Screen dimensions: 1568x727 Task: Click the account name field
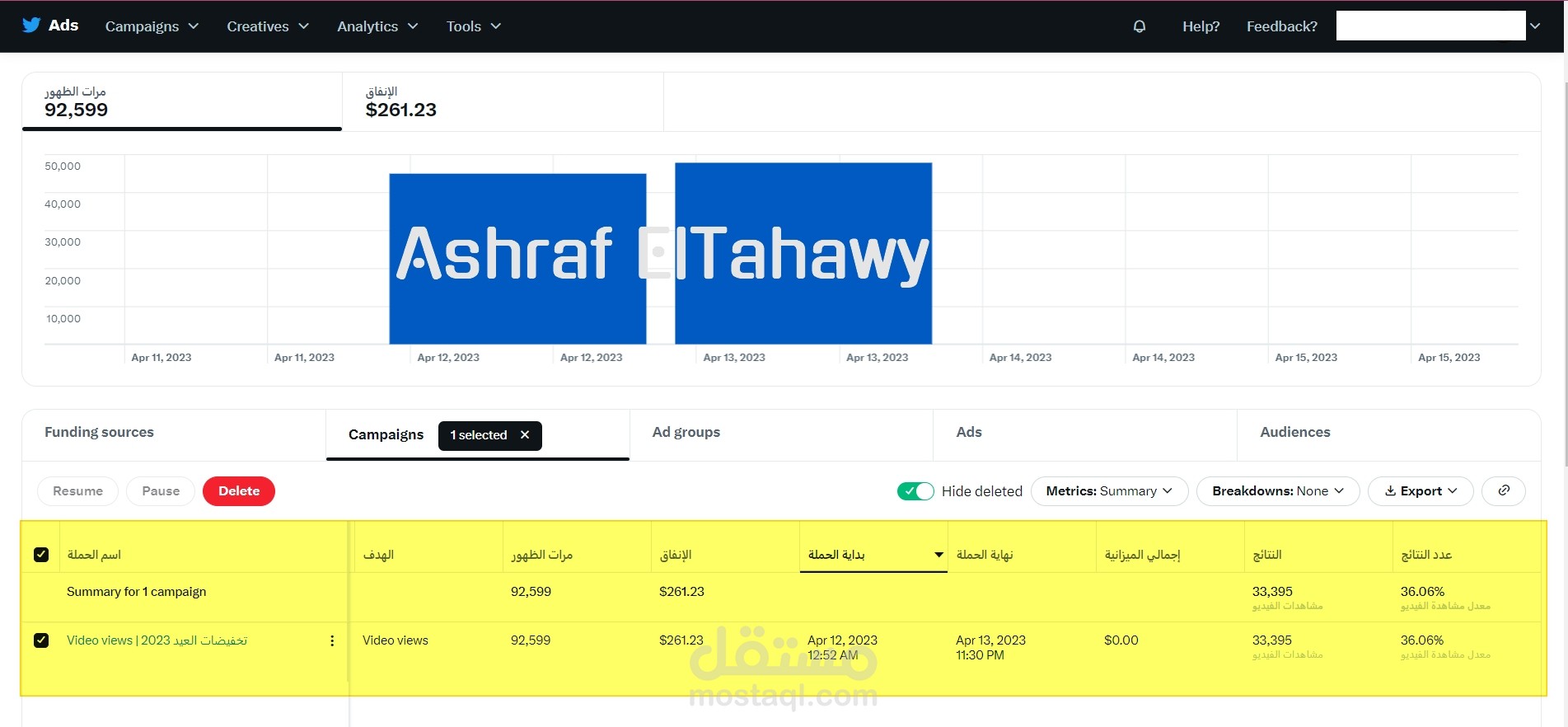(1430, 26)
